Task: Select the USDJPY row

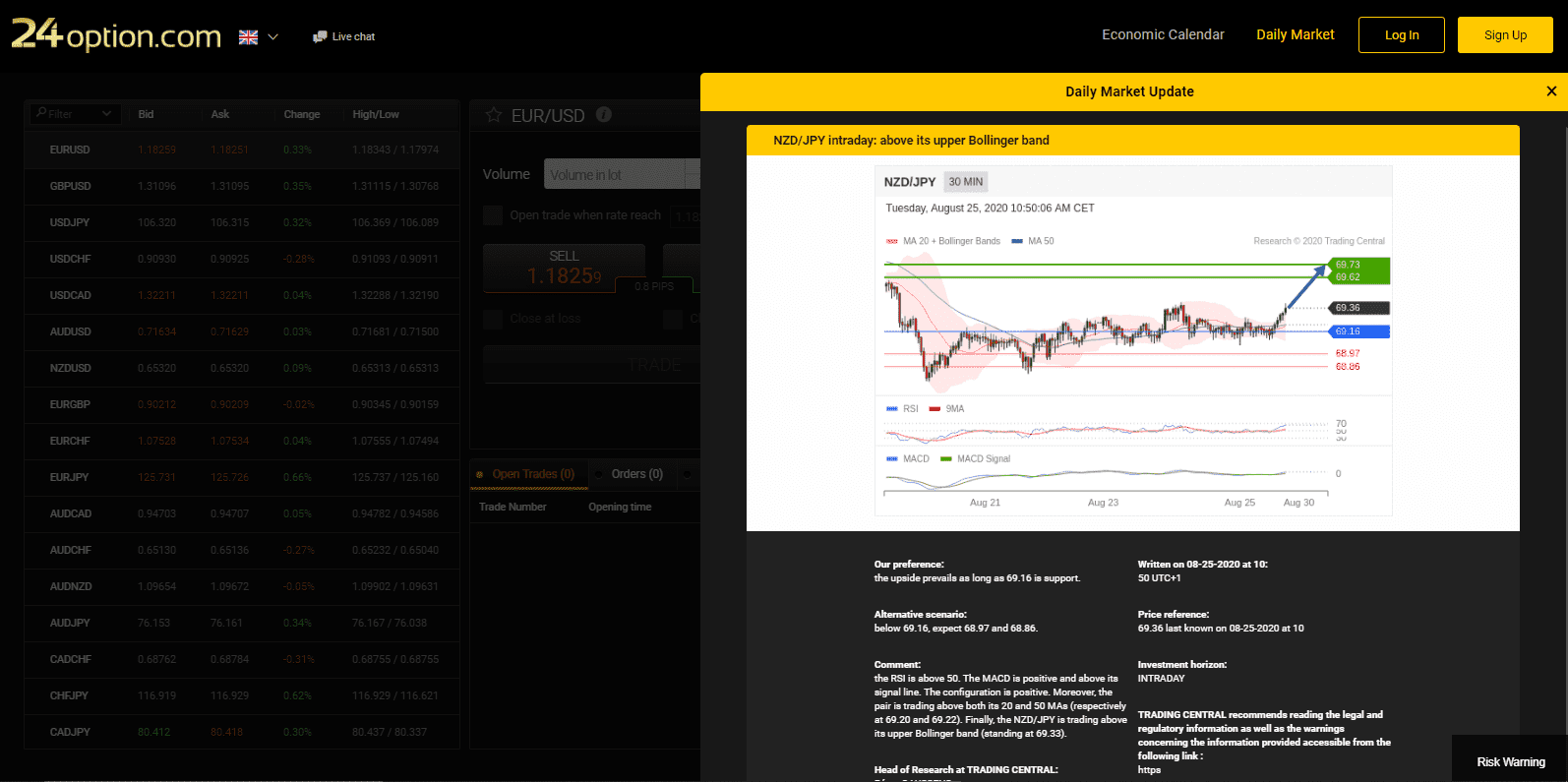Action: 242,222
